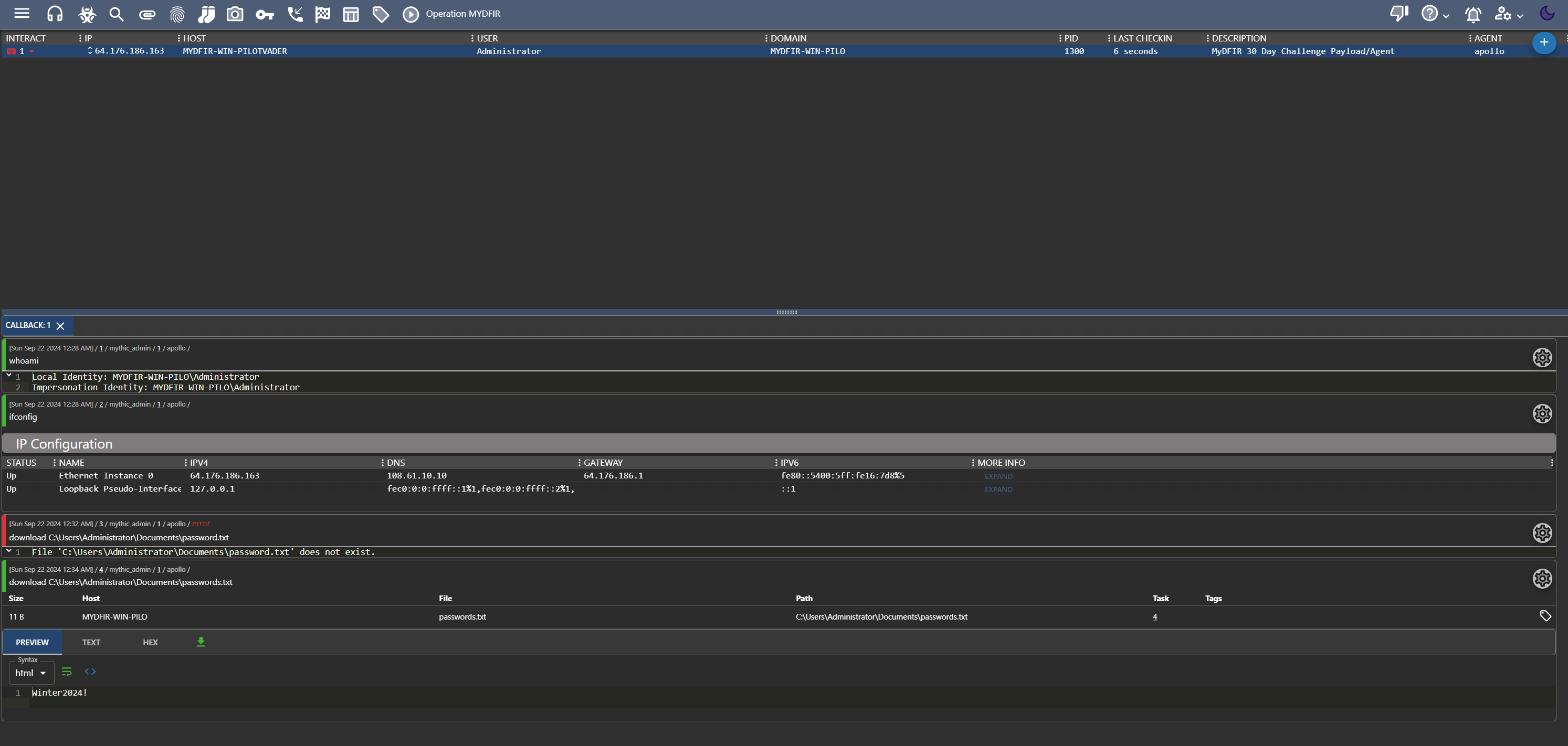Open Credentials using the key icon
This screenshot has width=1568, height=746.
(265, 14)
